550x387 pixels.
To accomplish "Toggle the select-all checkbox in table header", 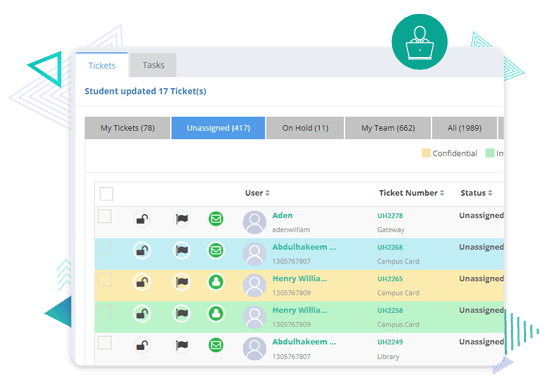I will [x=106, y=194].
